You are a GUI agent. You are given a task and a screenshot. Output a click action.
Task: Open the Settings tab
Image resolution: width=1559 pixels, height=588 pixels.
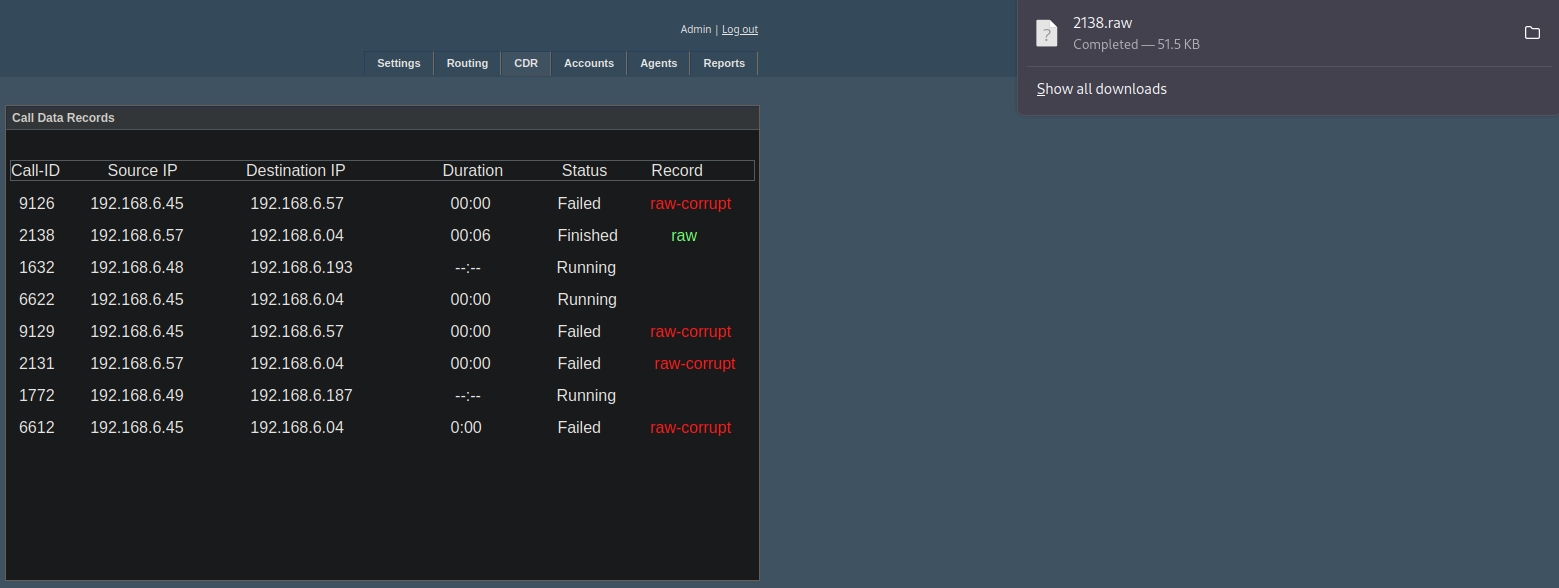[x=398, y=63]
